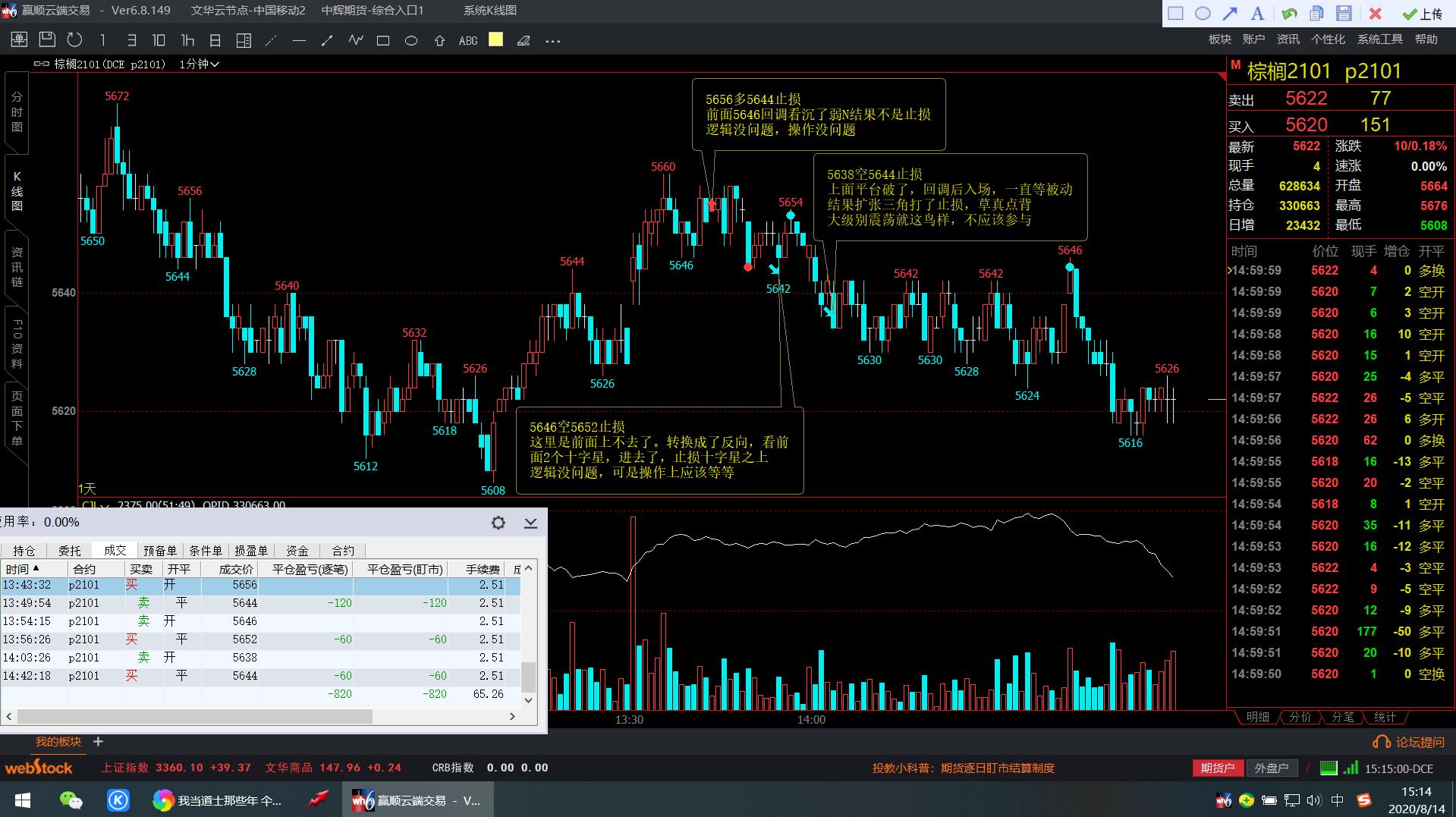Cancel screenshot with the red X
This screenshot has width=1456, height=817.
[1375, 14]
